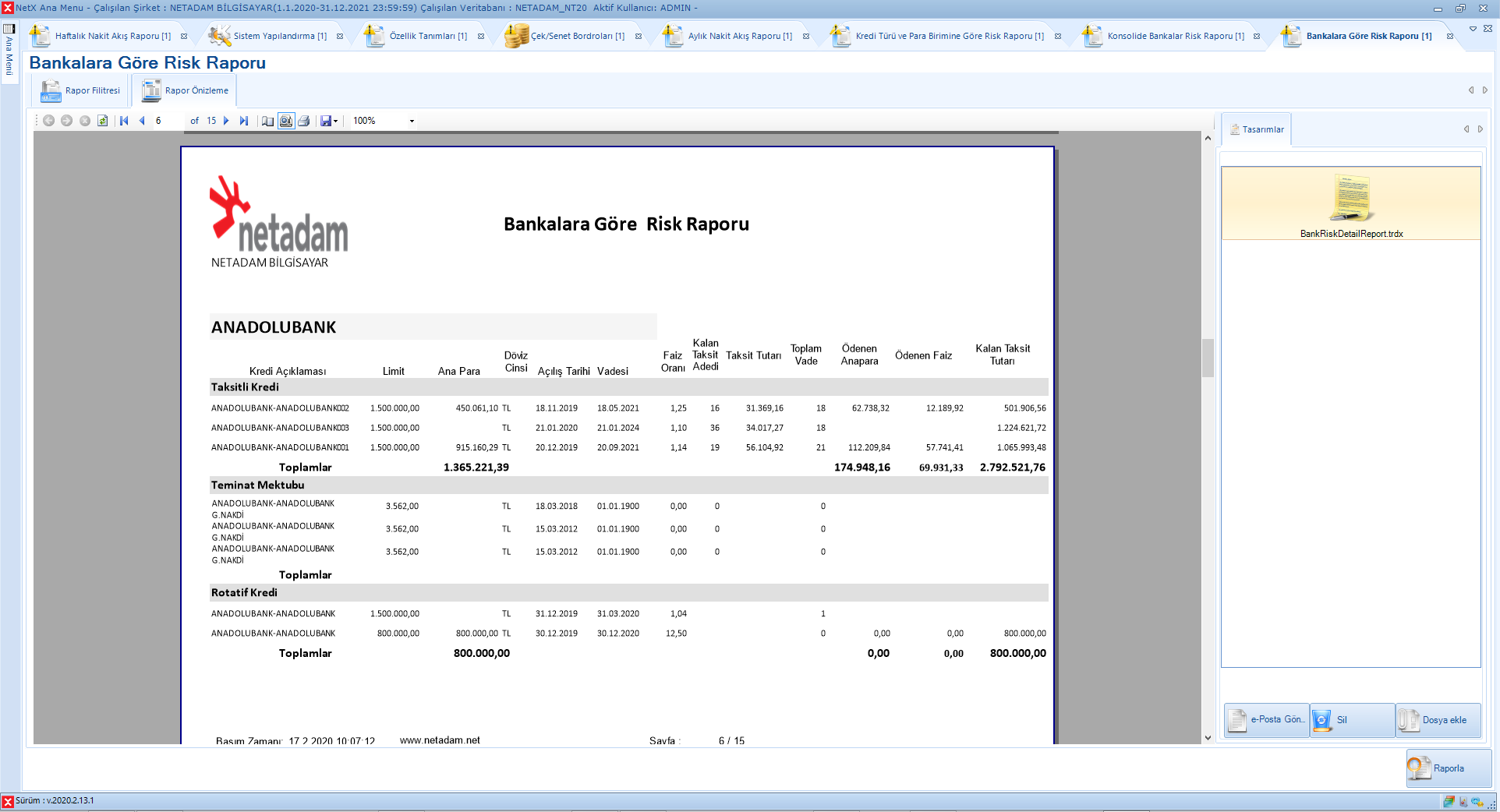This screenshot has width=1500, height=812.
Task: Switch to Konsolide Bankalar Risk Raporu tab
Action: tap(1176, 36)
